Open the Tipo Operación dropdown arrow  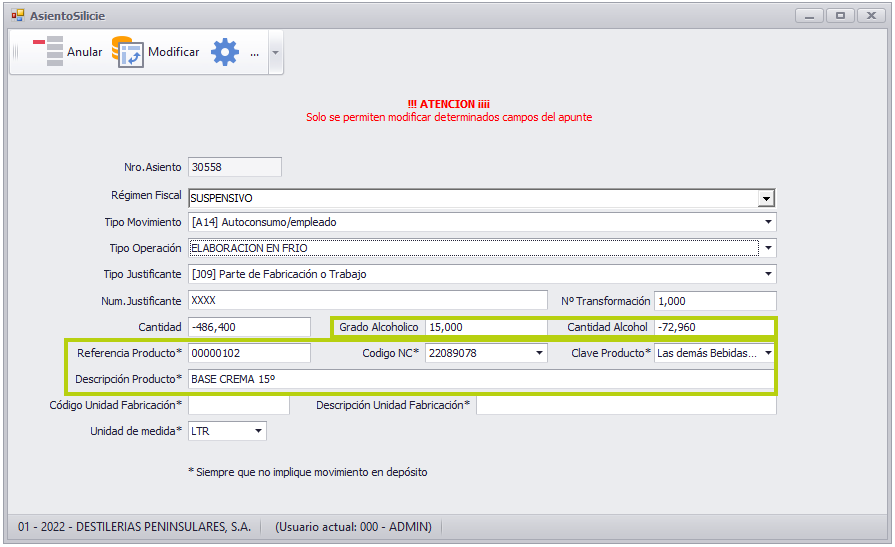click(768, 248)
